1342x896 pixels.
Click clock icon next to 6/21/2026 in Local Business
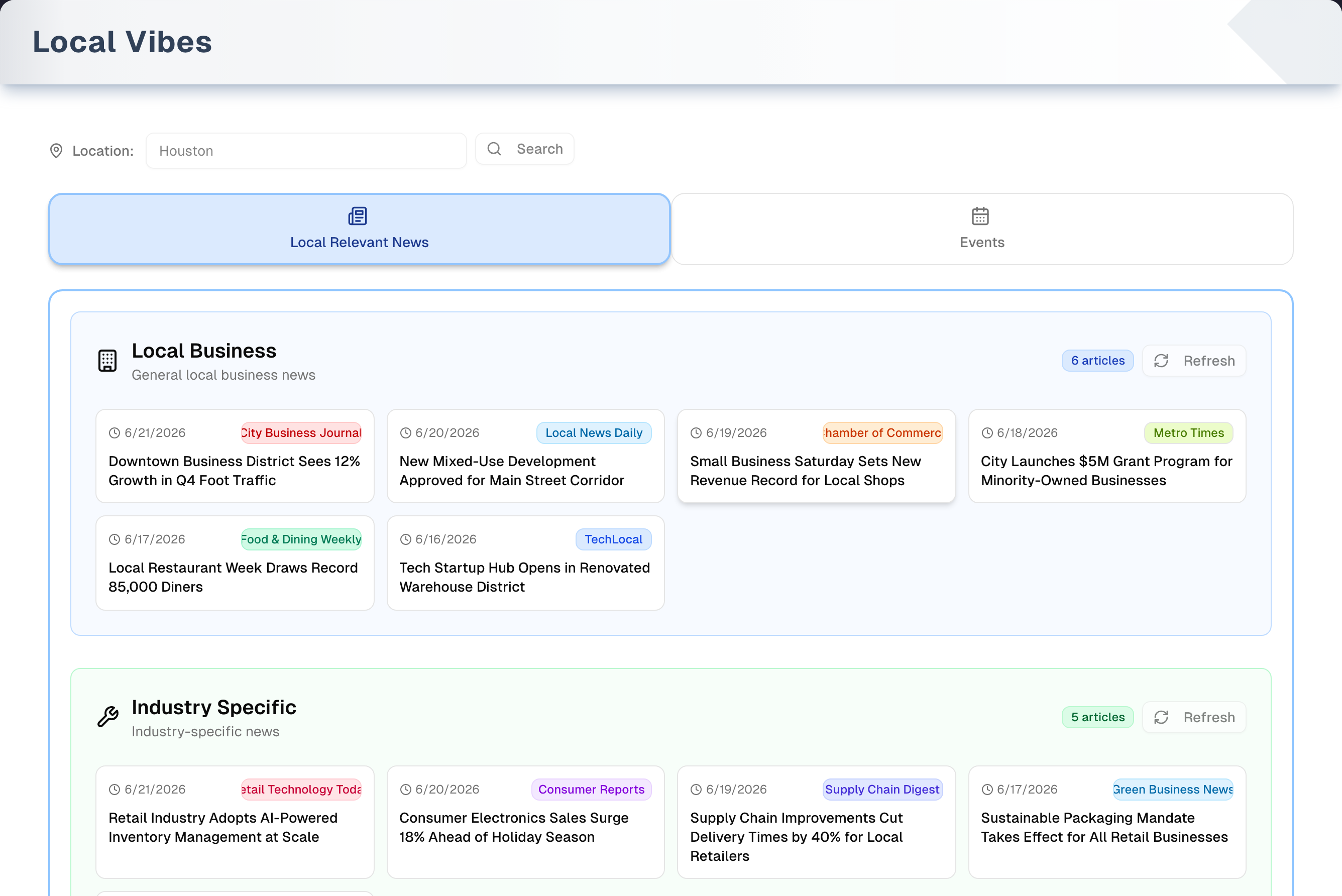[x=115, y=433]
